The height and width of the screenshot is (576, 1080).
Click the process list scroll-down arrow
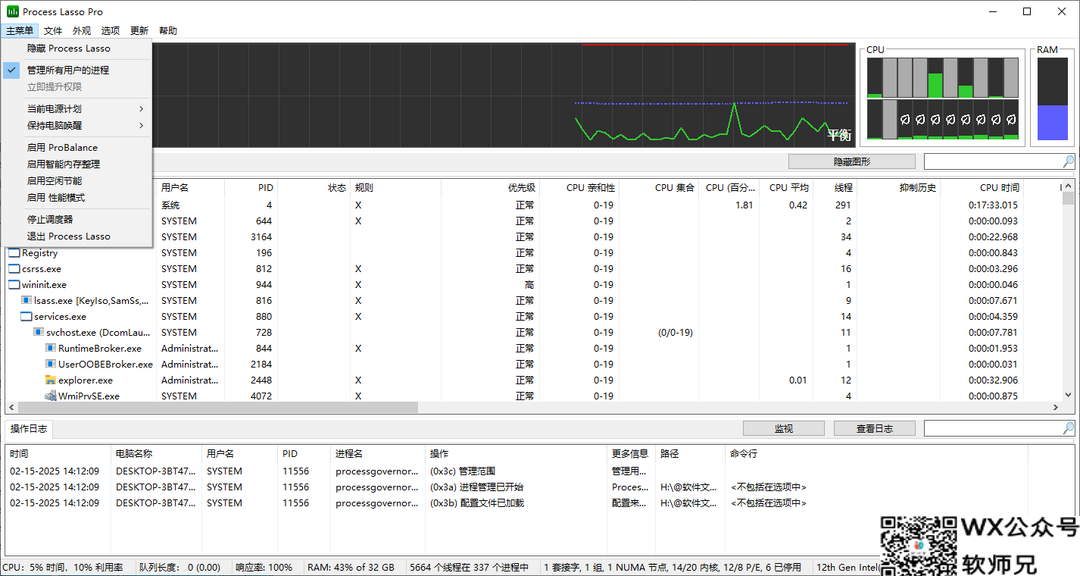(1068, 395)
